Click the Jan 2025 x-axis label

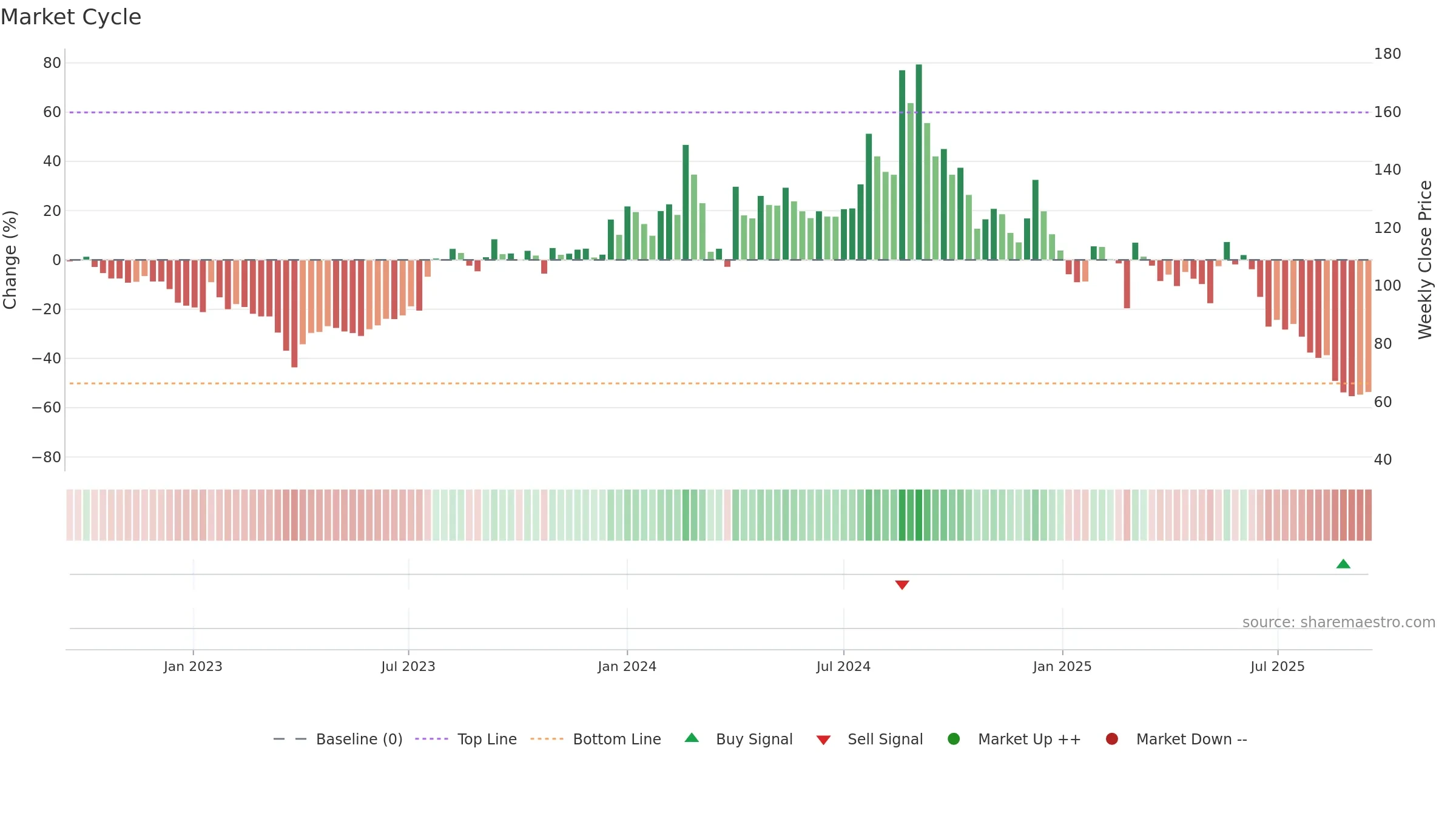click(1062, 666)
